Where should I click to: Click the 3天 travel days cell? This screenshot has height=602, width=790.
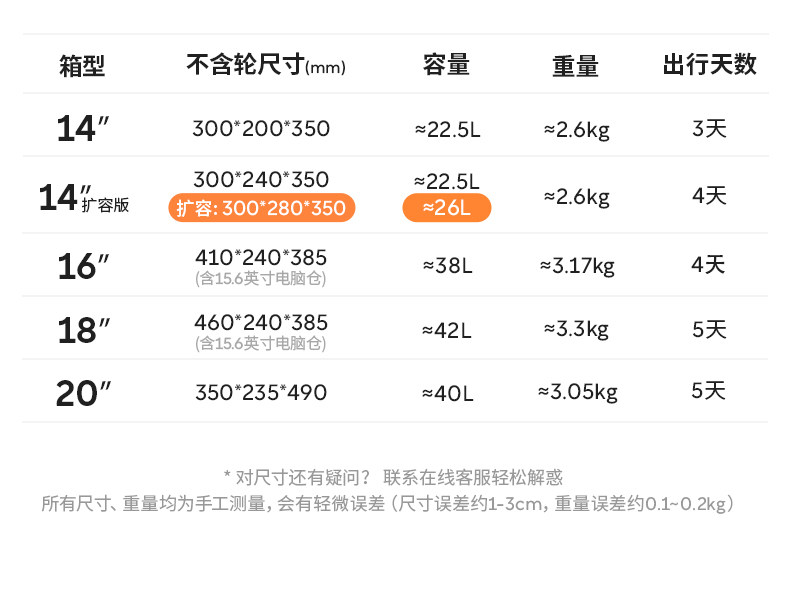pos(709,129)
